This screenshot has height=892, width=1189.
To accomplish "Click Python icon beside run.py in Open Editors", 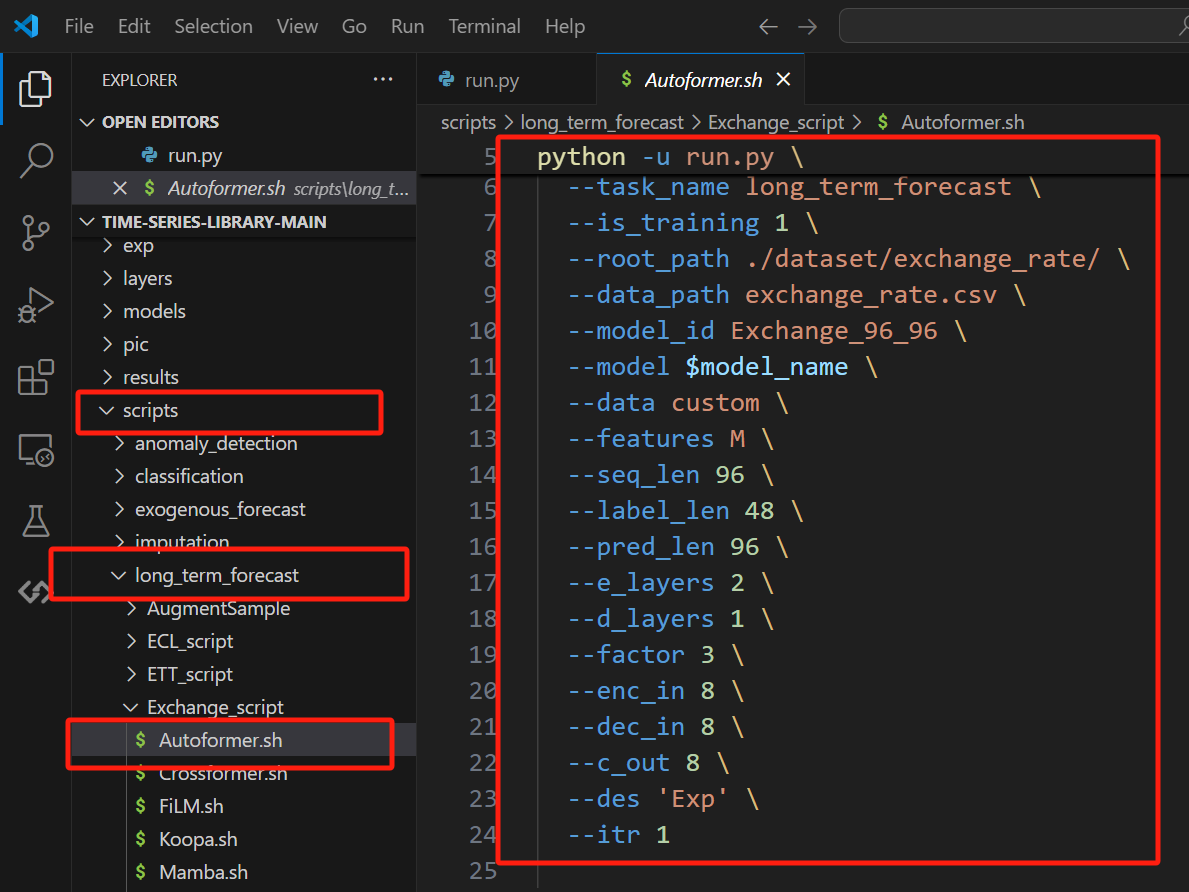I will coord(149,155).
